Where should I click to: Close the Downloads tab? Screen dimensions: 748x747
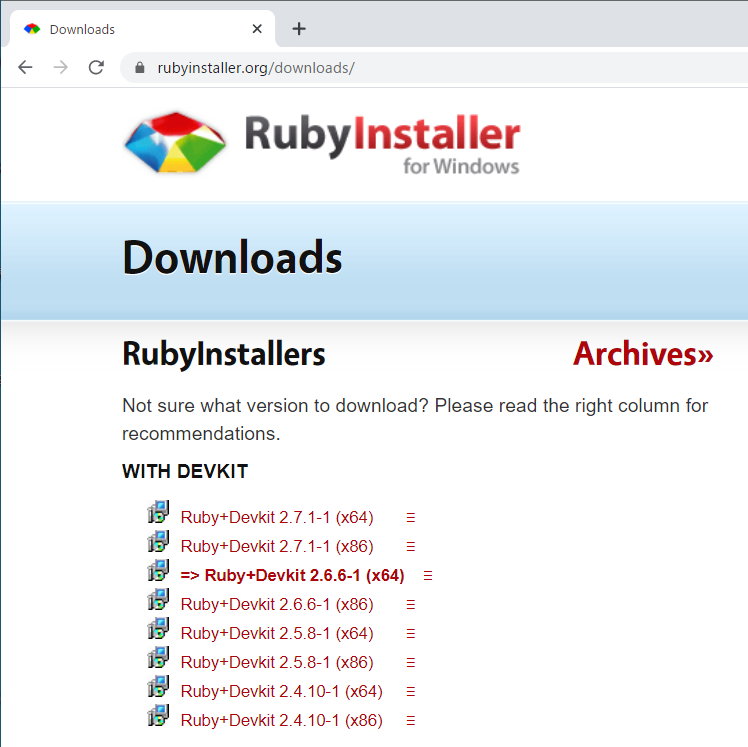tap(258, 29)
